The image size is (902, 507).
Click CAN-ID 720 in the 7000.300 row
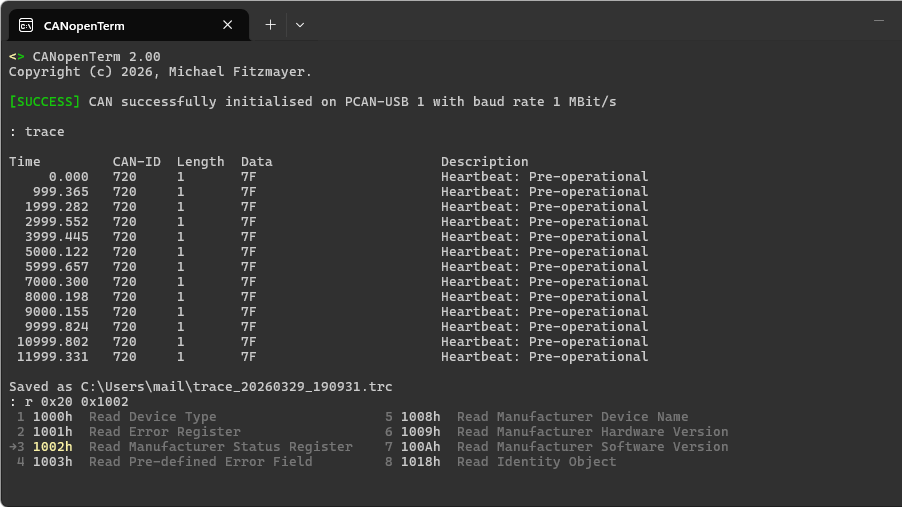[125, 281]
